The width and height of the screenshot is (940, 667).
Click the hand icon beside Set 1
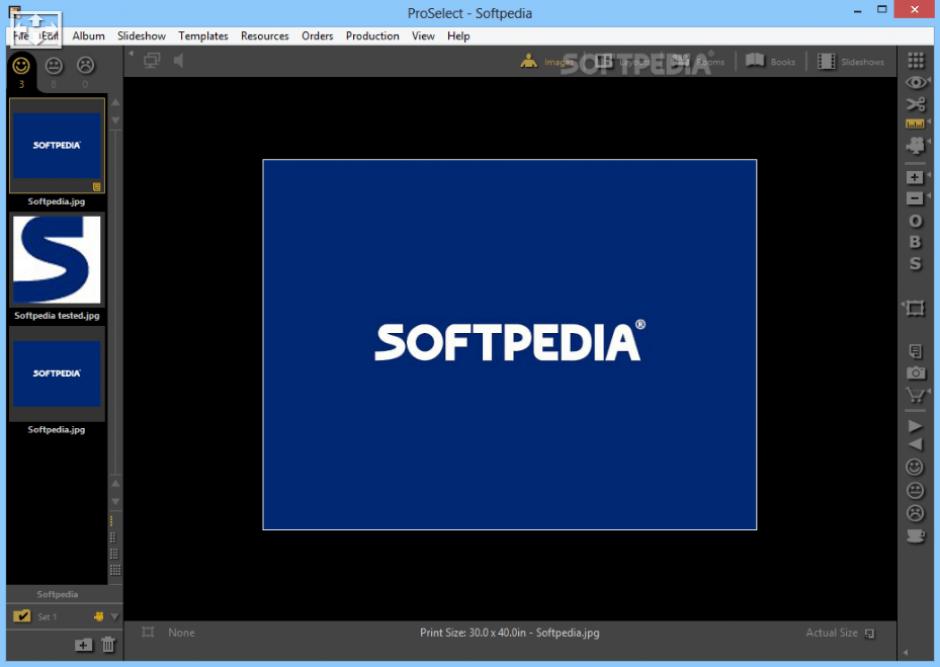(98, 616)
